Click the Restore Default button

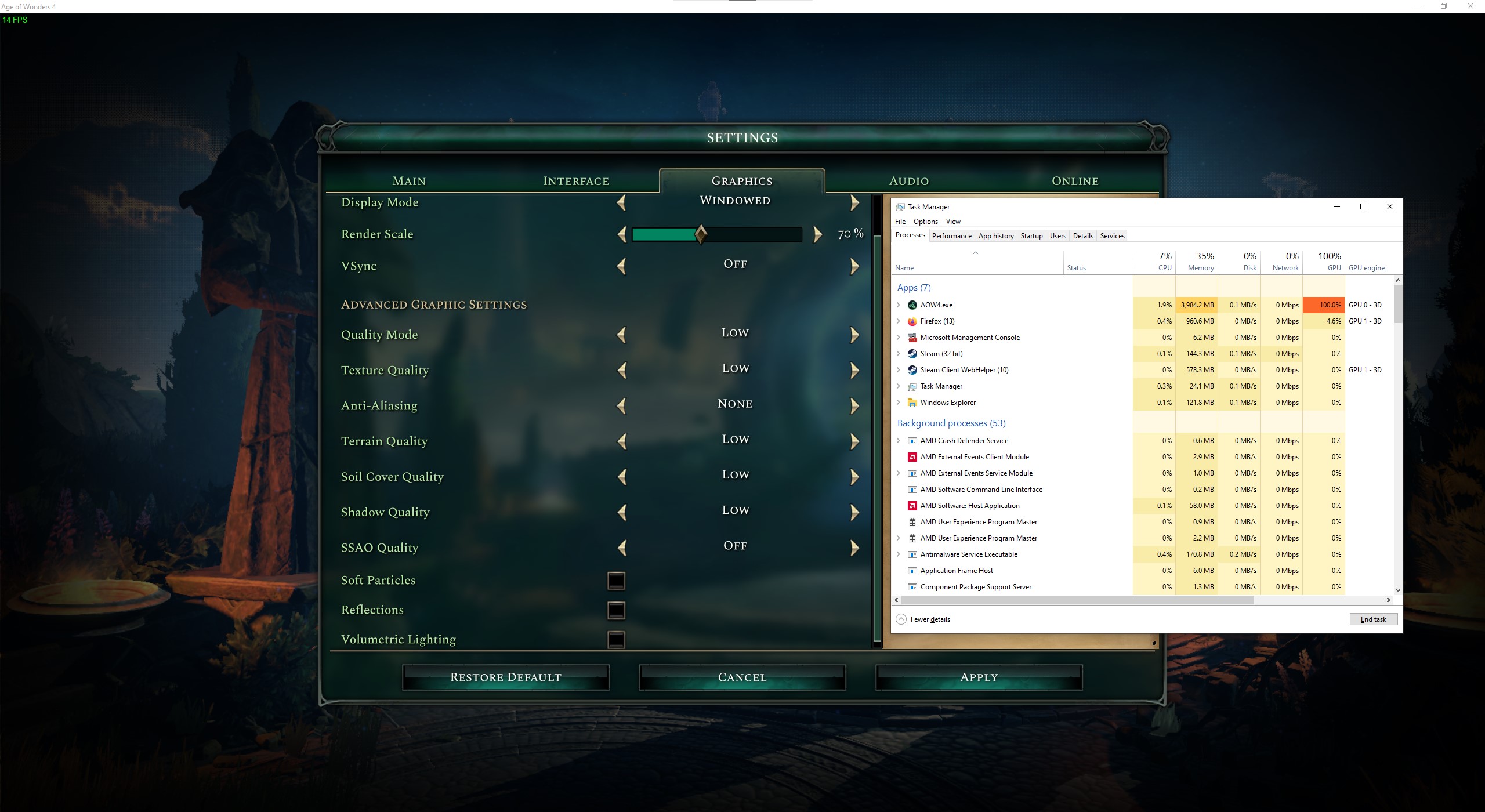[506, 677]
